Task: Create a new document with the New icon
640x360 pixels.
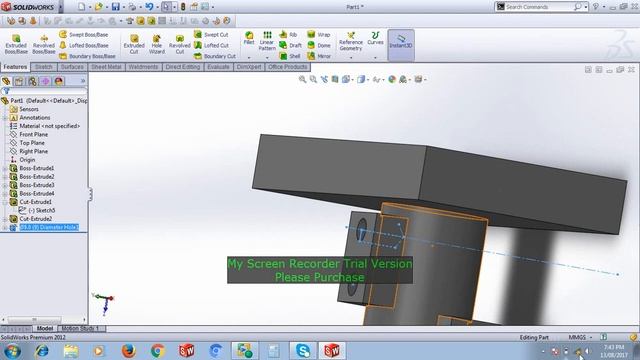Action: (82, 7)
